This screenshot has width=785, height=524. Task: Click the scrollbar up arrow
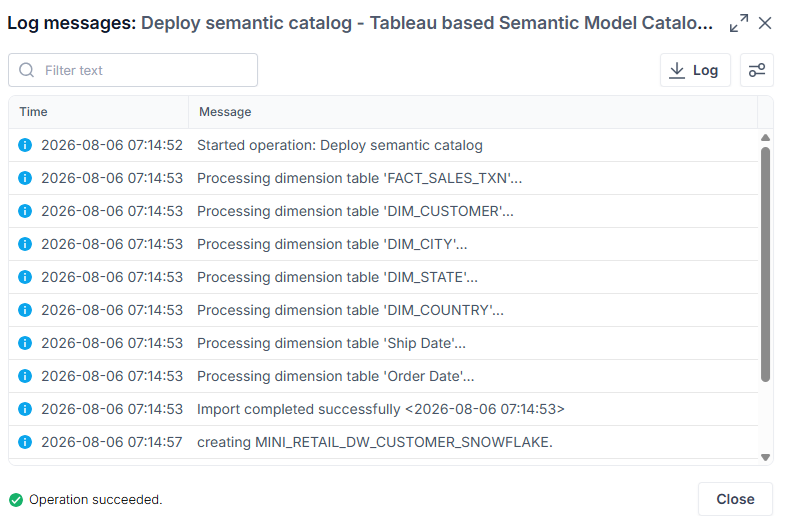765,138
